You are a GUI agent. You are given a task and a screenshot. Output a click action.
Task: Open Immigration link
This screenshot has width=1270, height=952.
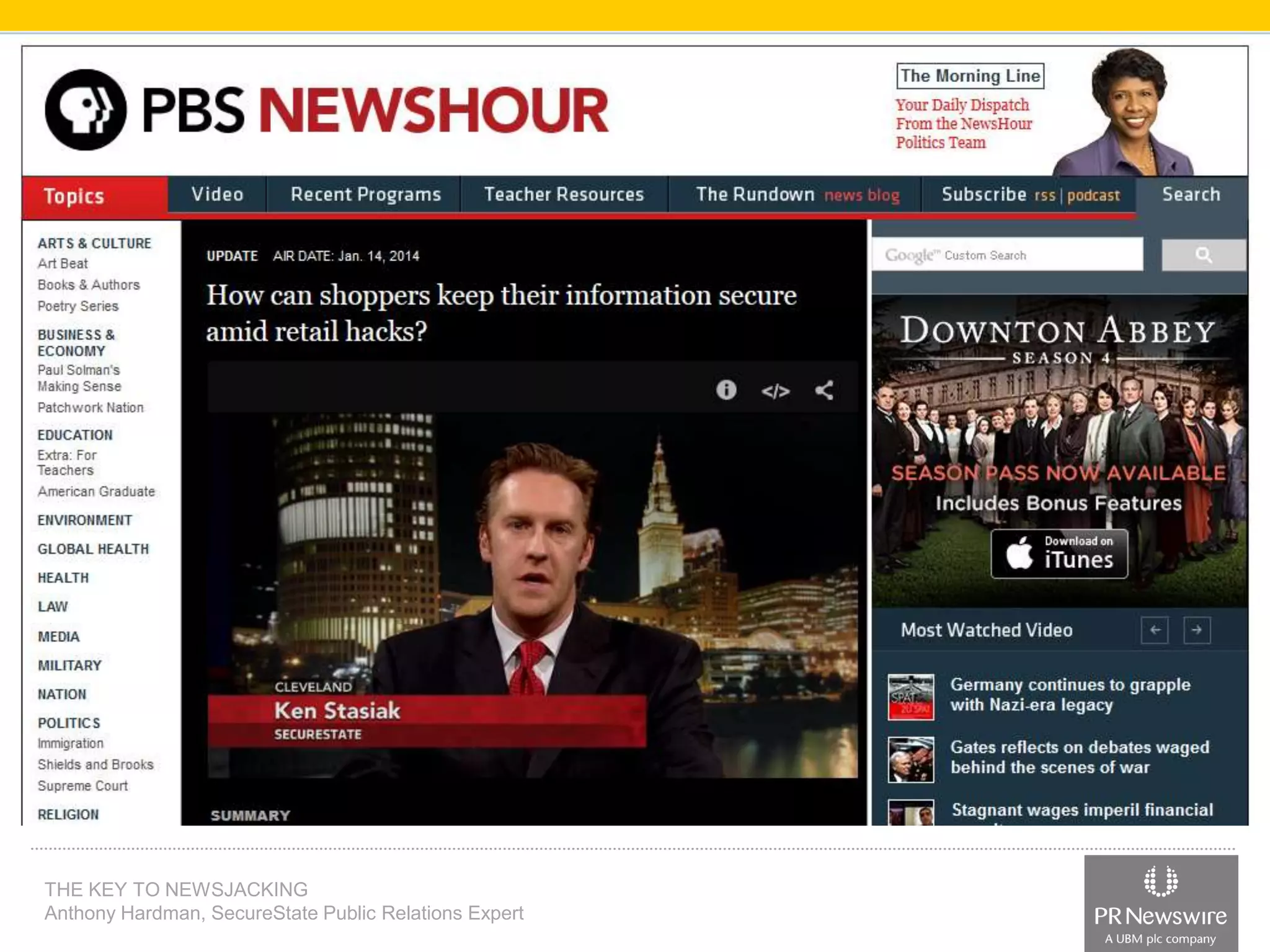click(71, 744)
